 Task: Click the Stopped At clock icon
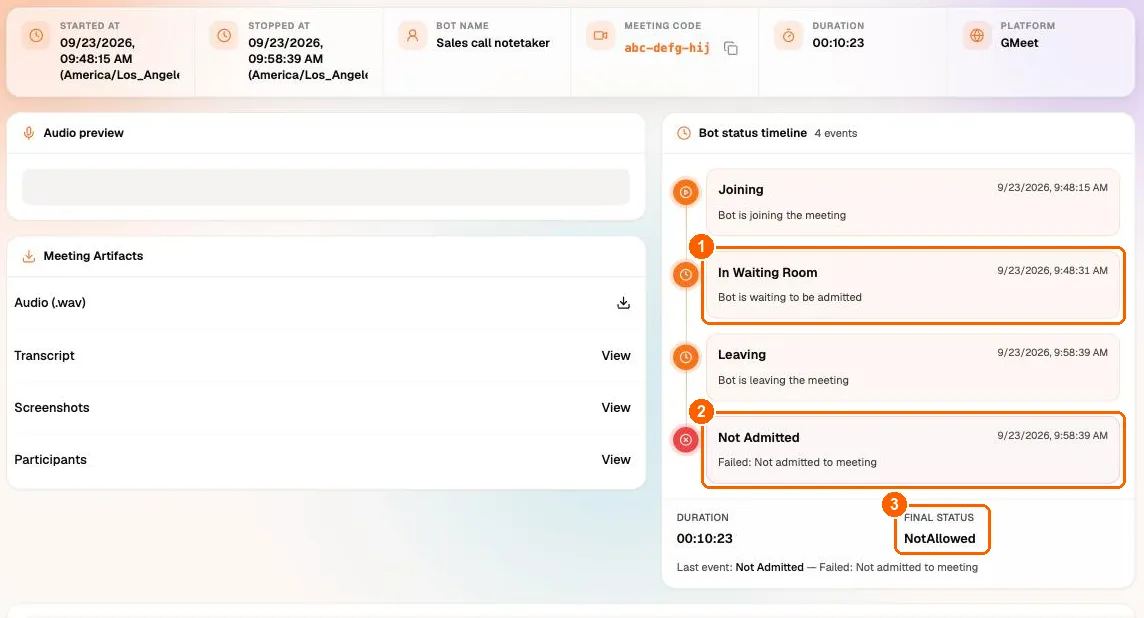tap(224, 36)
